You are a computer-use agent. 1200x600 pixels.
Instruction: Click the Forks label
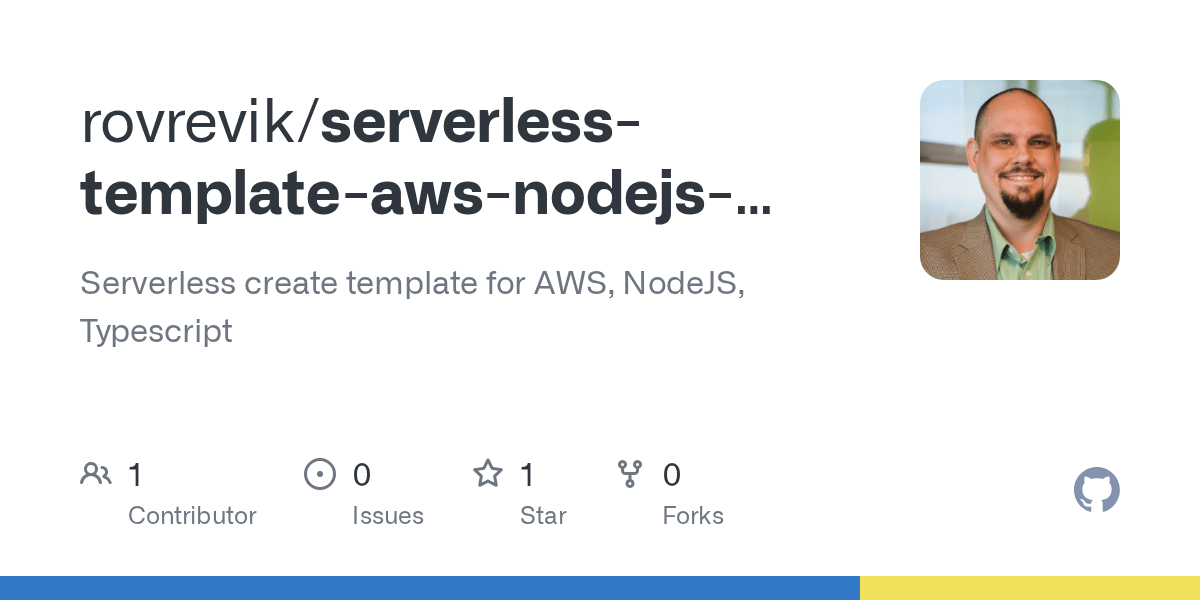tap(693, 516)
